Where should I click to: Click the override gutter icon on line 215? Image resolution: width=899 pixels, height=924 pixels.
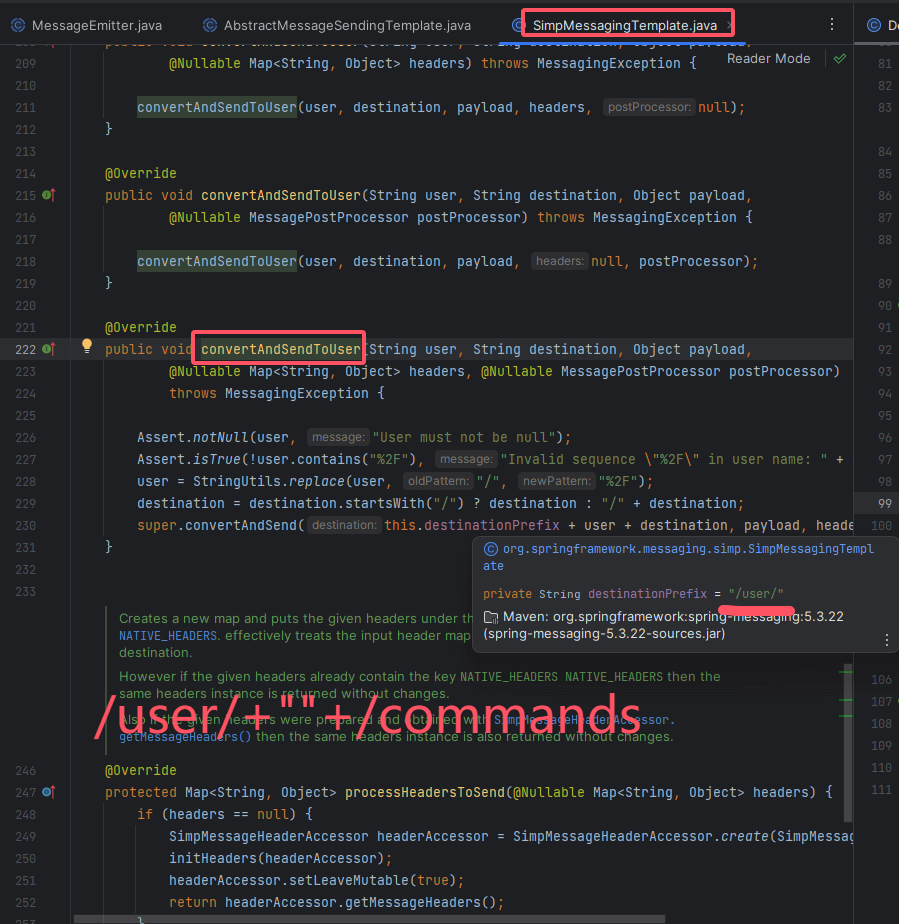pos(48,195)
